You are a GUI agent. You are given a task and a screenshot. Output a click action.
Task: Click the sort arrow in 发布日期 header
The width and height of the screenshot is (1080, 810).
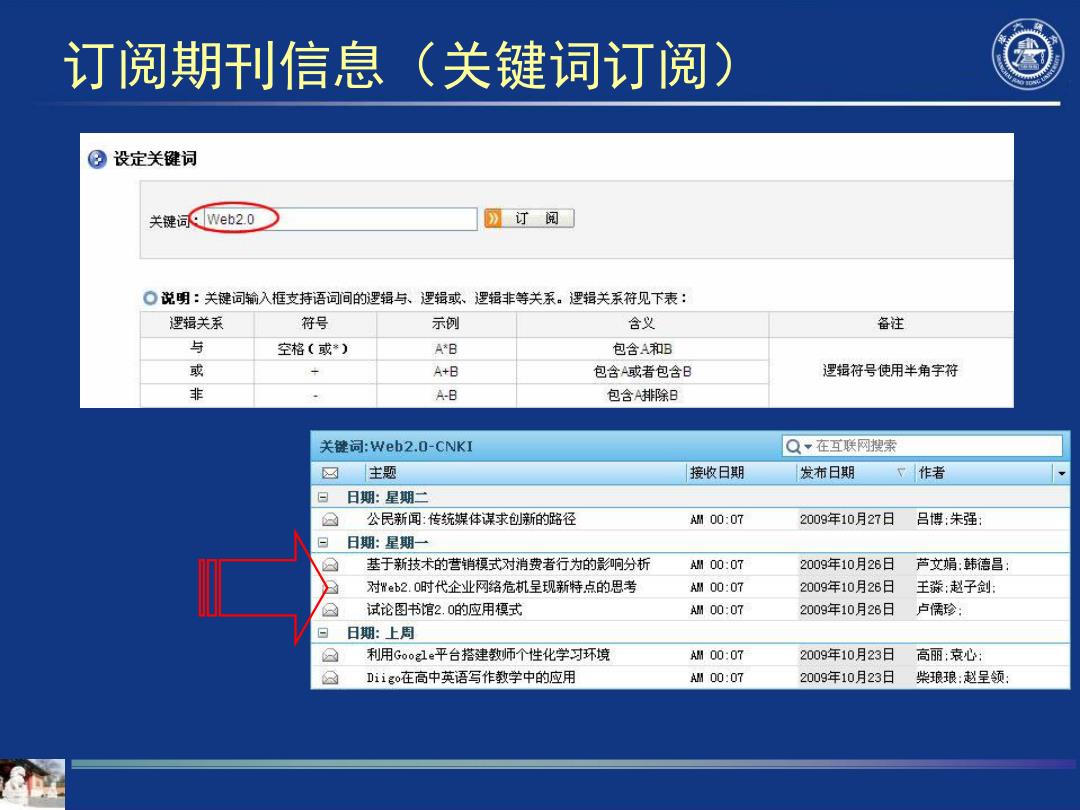901,472
